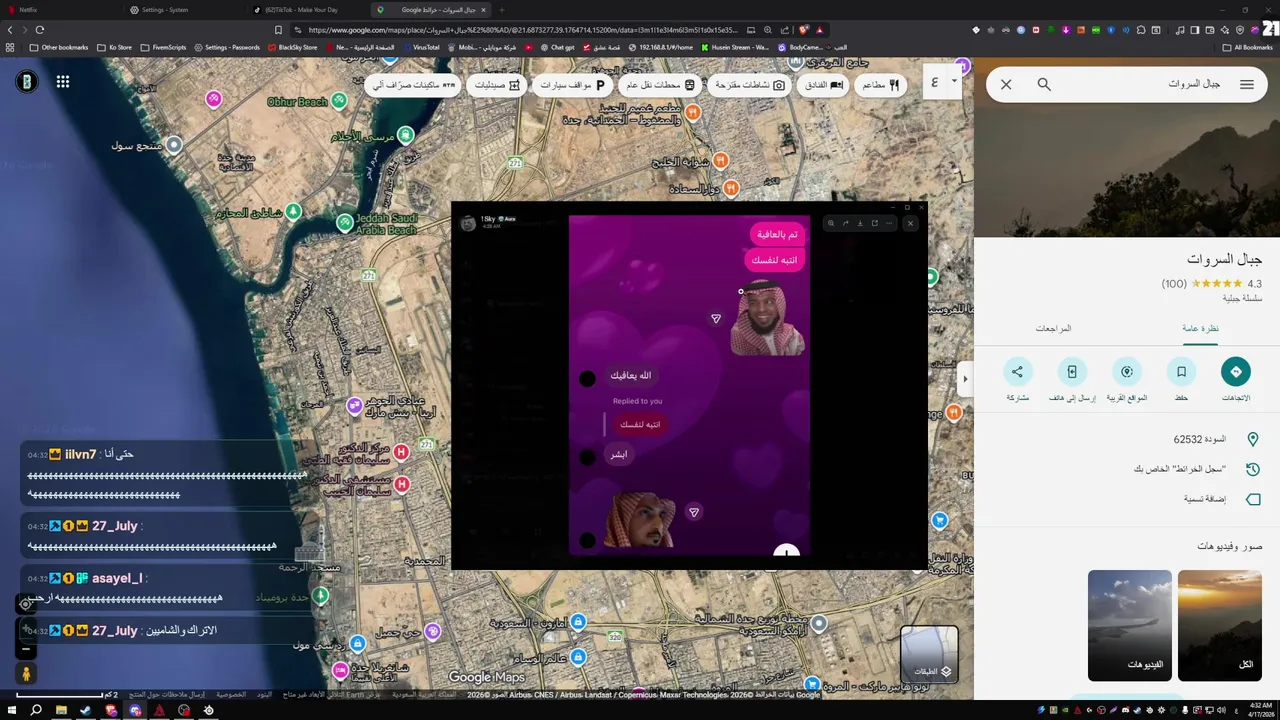Switch to Overview tab
Screen dimensions: 1280x720
click(1200, 328)
